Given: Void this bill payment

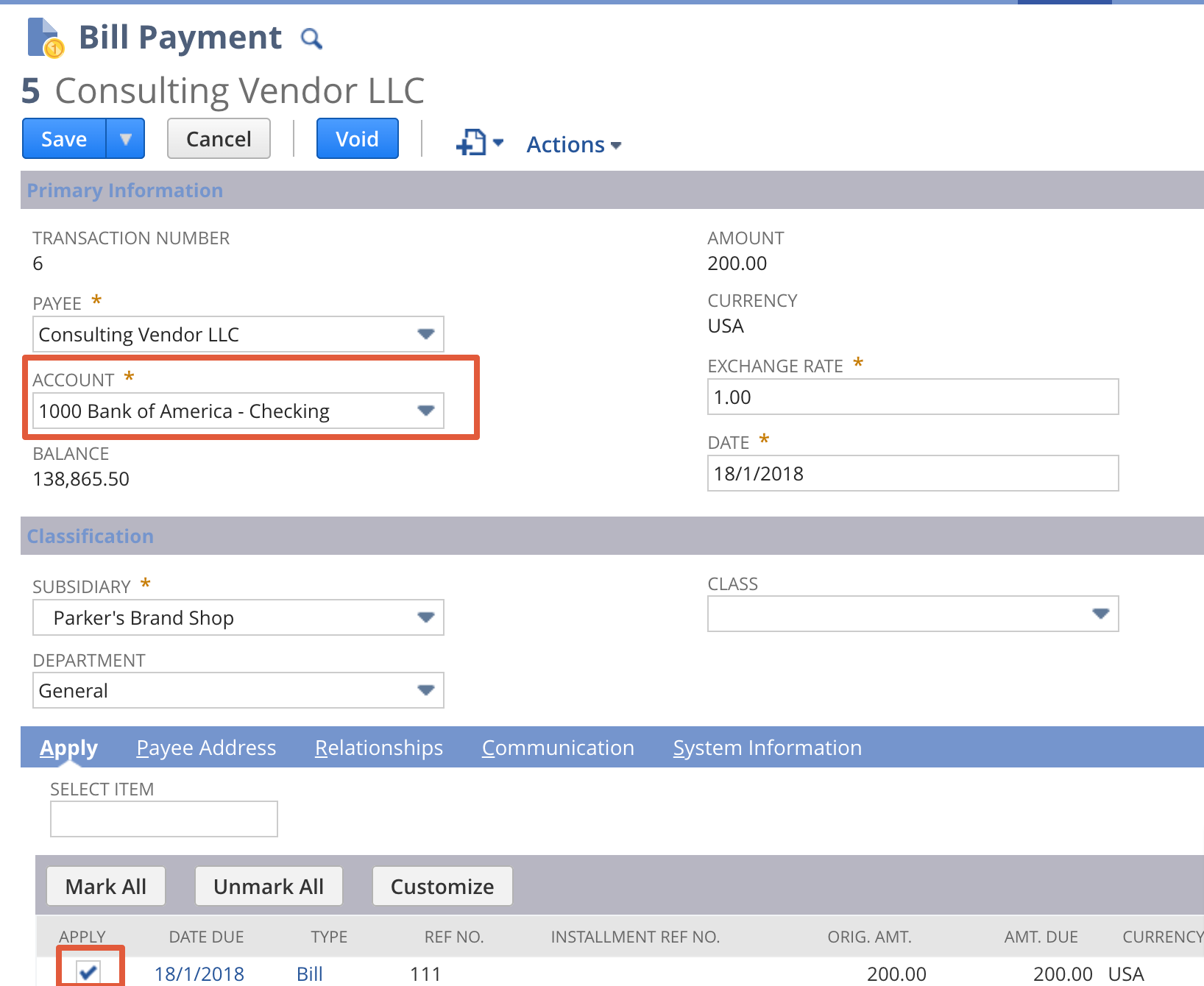Looking at the screenshot, I should coord(358,138).
